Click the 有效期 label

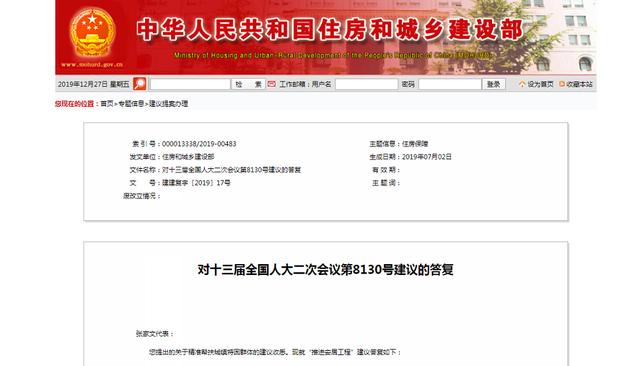386,170
